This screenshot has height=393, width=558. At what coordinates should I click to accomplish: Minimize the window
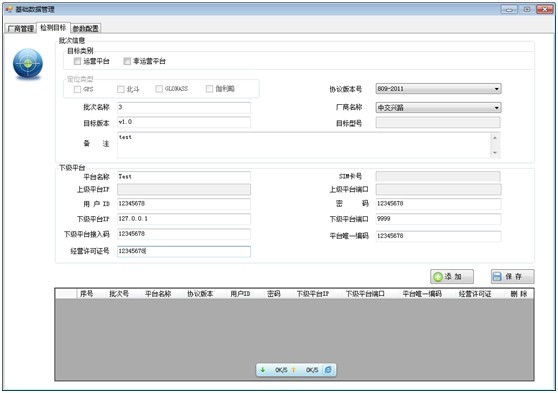(x=509, y=9)
